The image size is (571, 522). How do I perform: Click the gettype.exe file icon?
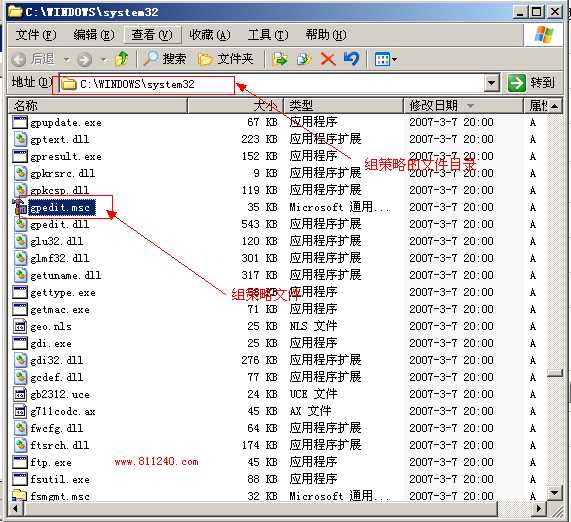pos(20,292)
